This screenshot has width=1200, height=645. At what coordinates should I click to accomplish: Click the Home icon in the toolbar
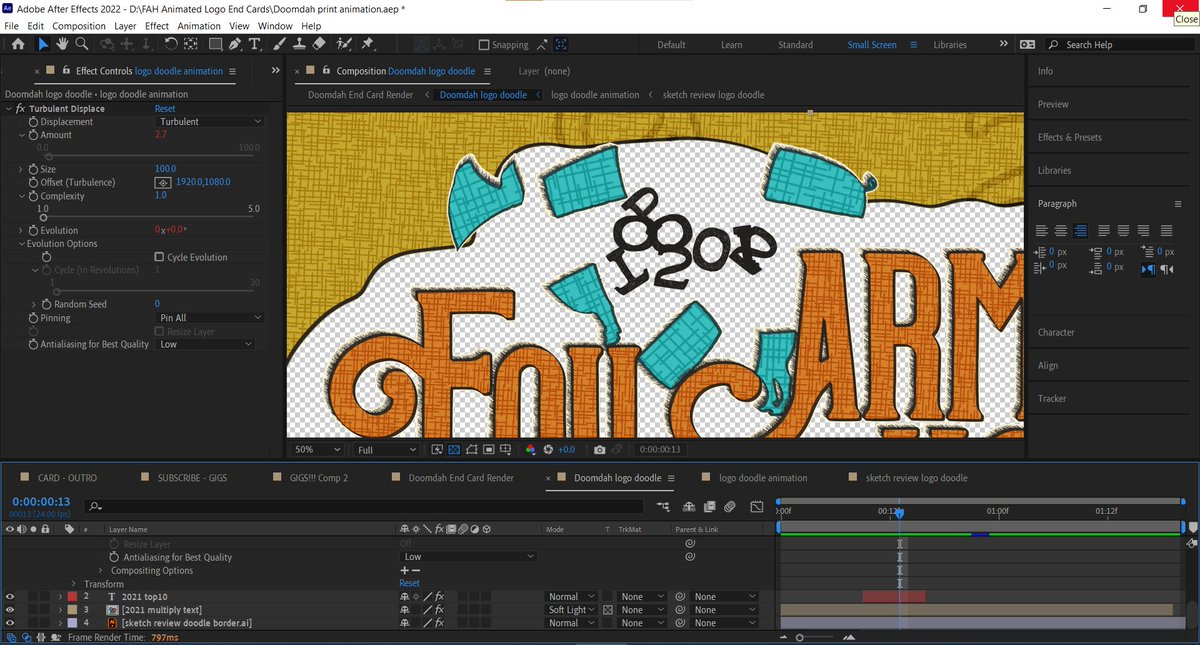coord(18,44)
